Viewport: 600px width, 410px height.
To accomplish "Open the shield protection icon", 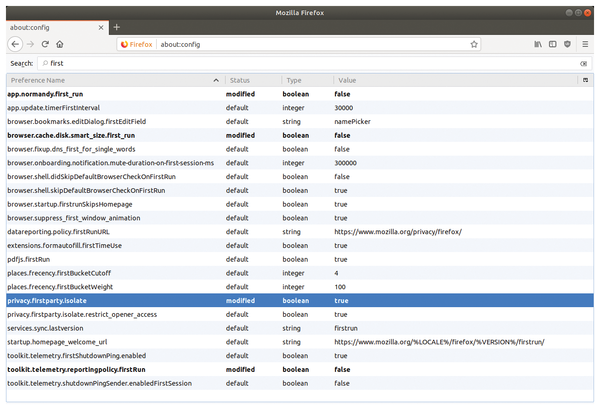I will tap(567, 44).
